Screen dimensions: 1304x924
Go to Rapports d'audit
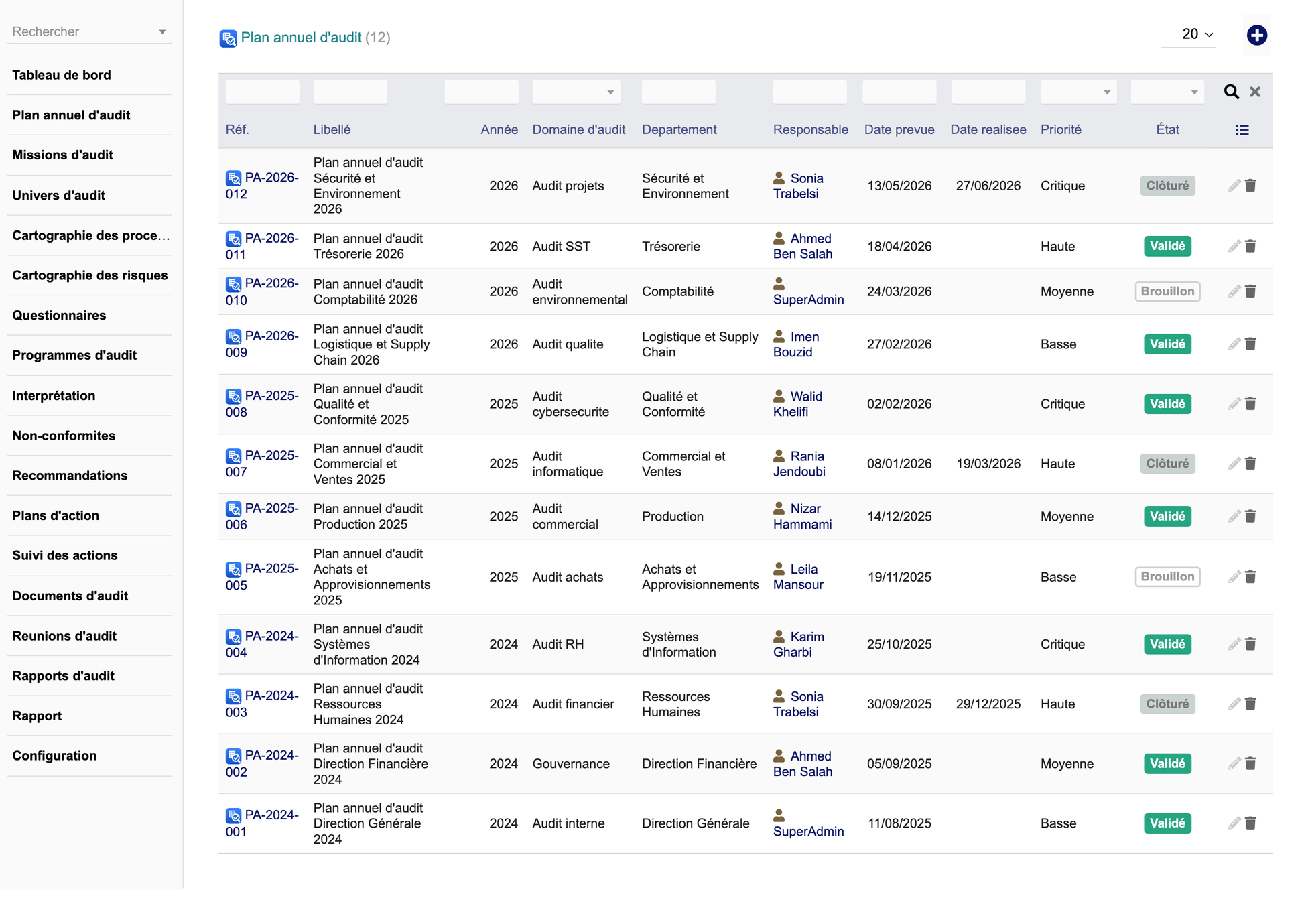pyautogui.click(x=63, y=675)
